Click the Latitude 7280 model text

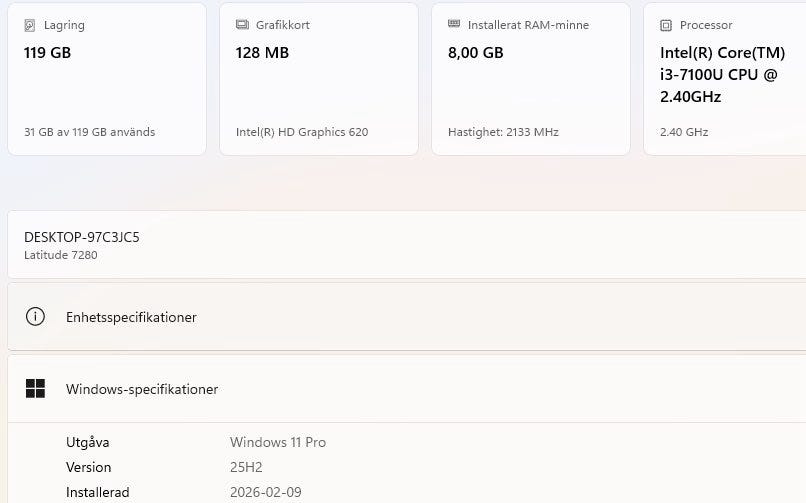point(61,255)
